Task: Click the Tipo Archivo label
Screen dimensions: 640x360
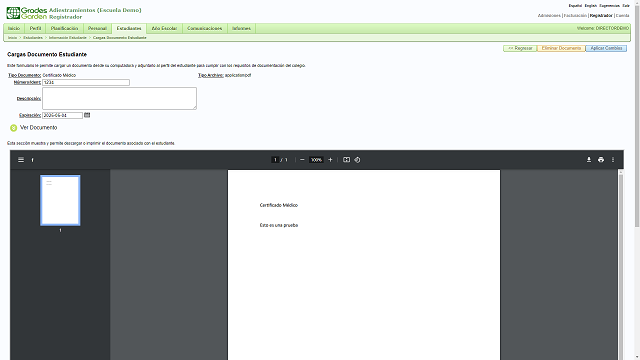Action: click(211, 75)
